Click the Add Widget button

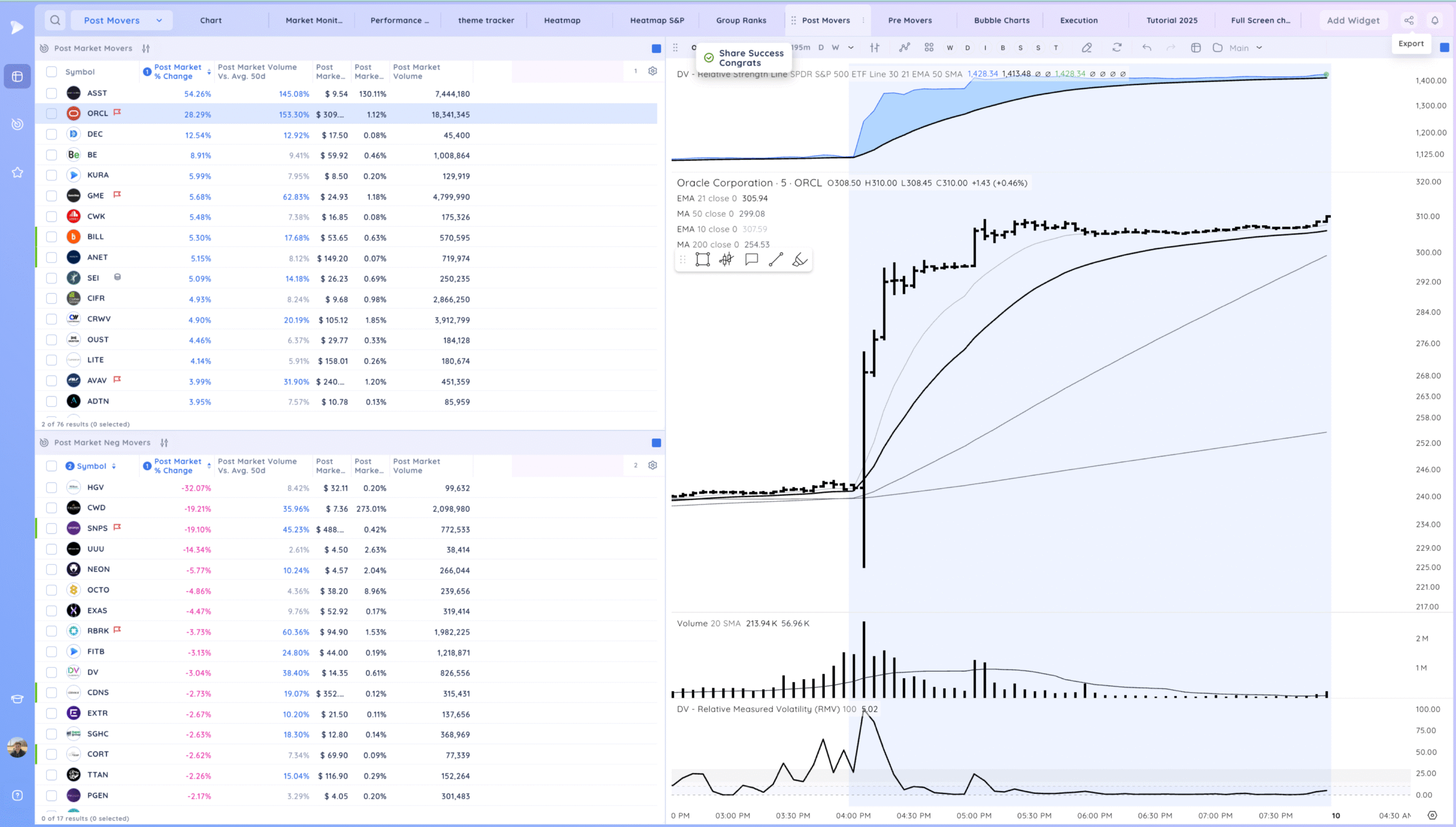pyautogui.click(x=1353, y=20)
